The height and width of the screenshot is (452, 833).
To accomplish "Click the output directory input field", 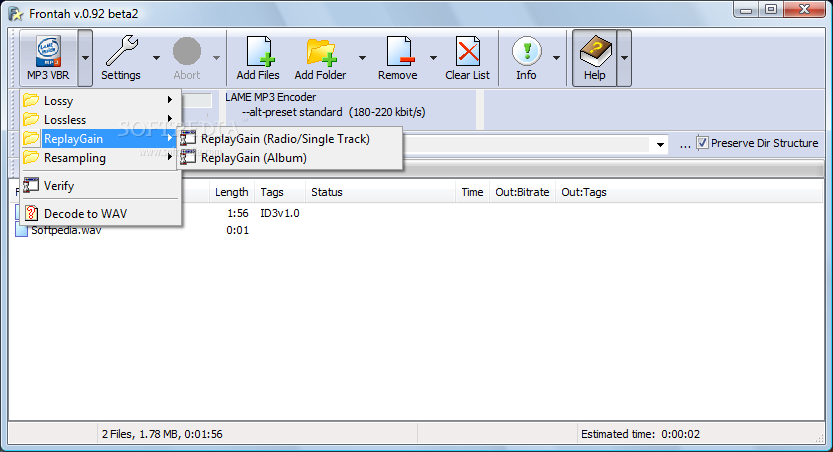I will pyautogui.click(x=526, y=144).
